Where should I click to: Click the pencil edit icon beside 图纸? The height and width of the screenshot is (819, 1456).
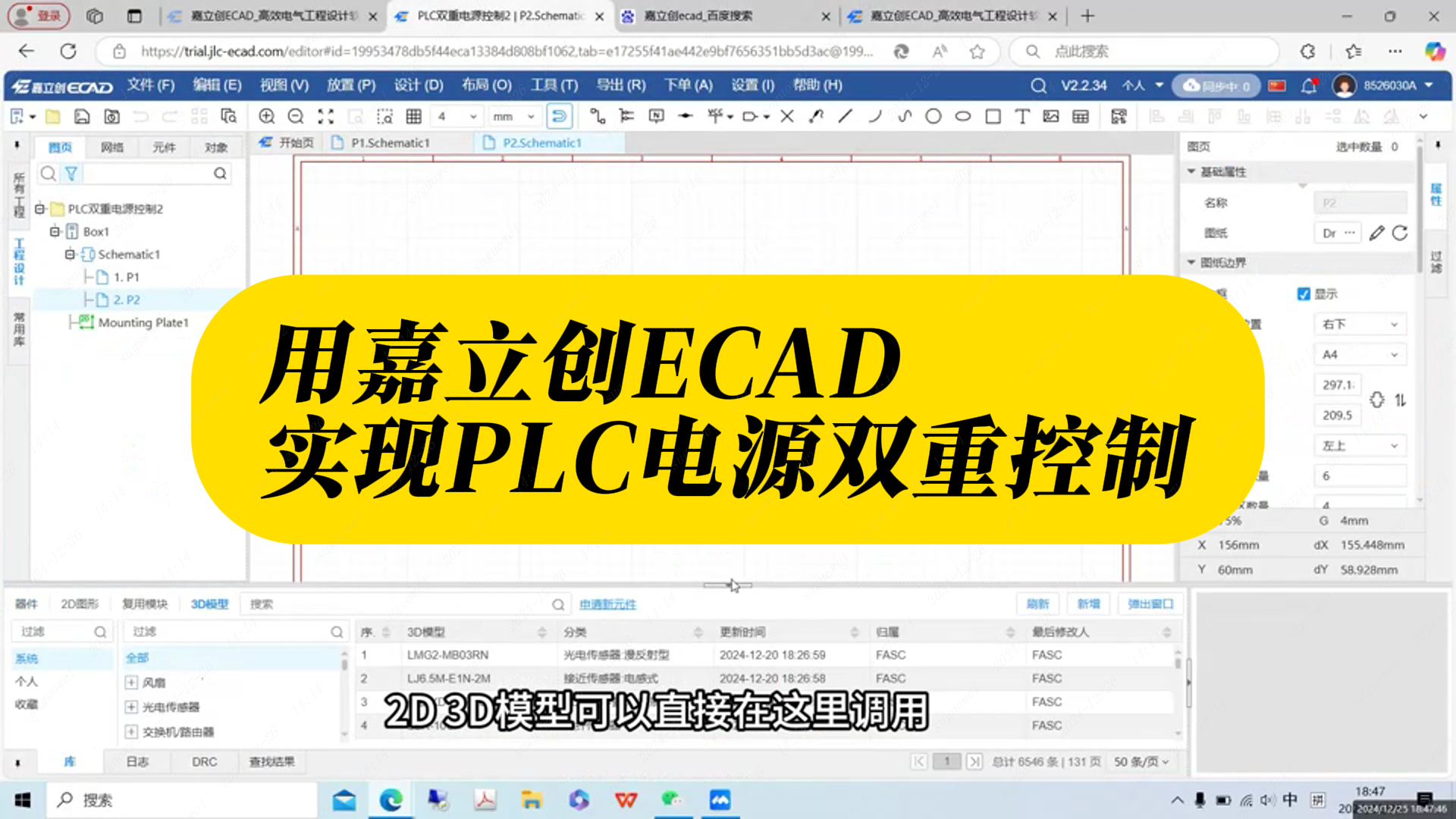(1376, 233)
